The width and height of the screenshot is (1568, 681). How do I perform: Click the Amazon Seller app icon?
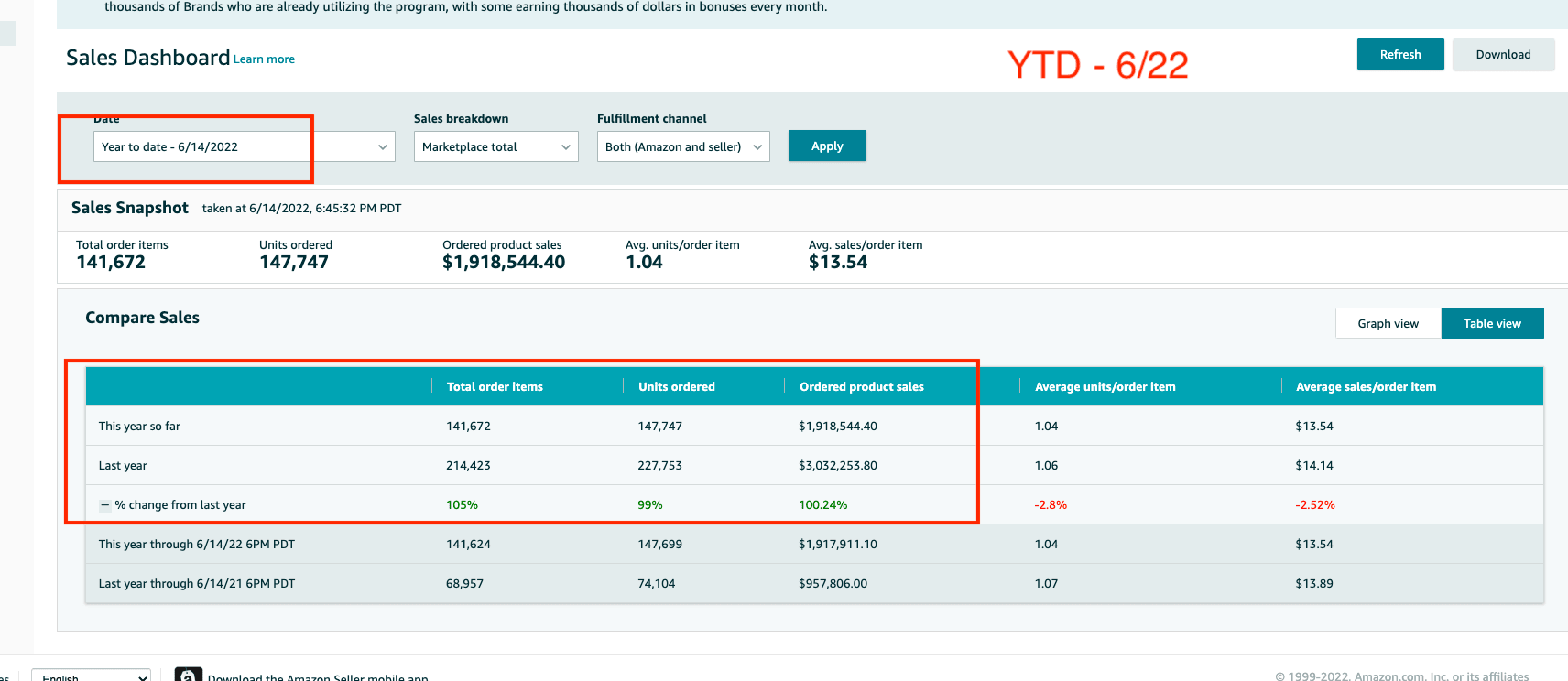[188, 676]
